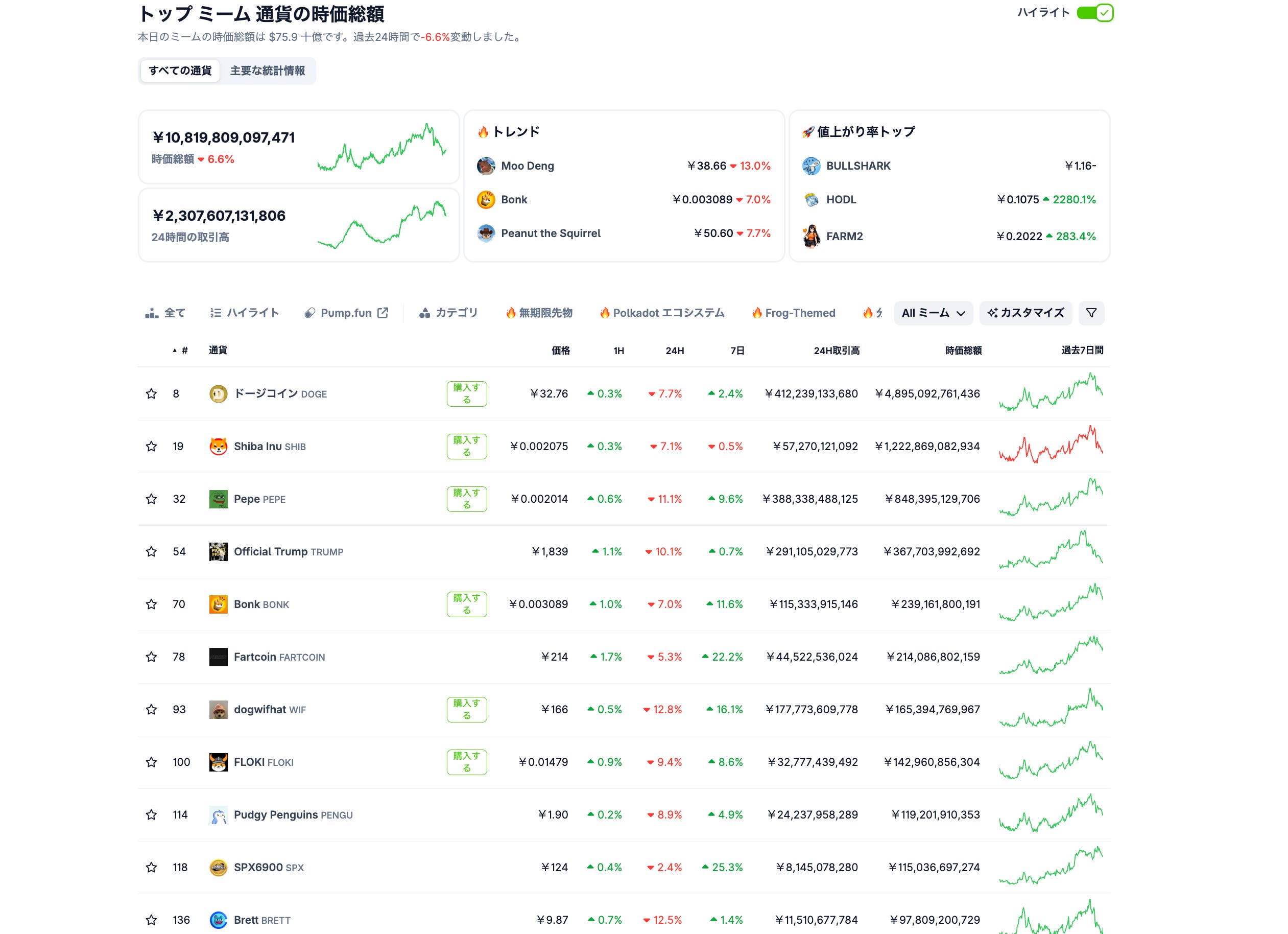
Task: Click the Pepe coin logo
Action: (x=218, y=499)
